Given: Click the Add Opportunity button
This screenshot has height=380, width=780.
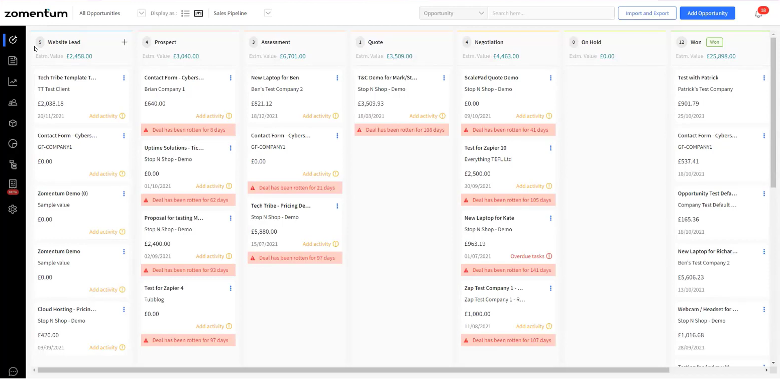Looking at the screenshot, I should pyautogui.click(x=707, y=13).
